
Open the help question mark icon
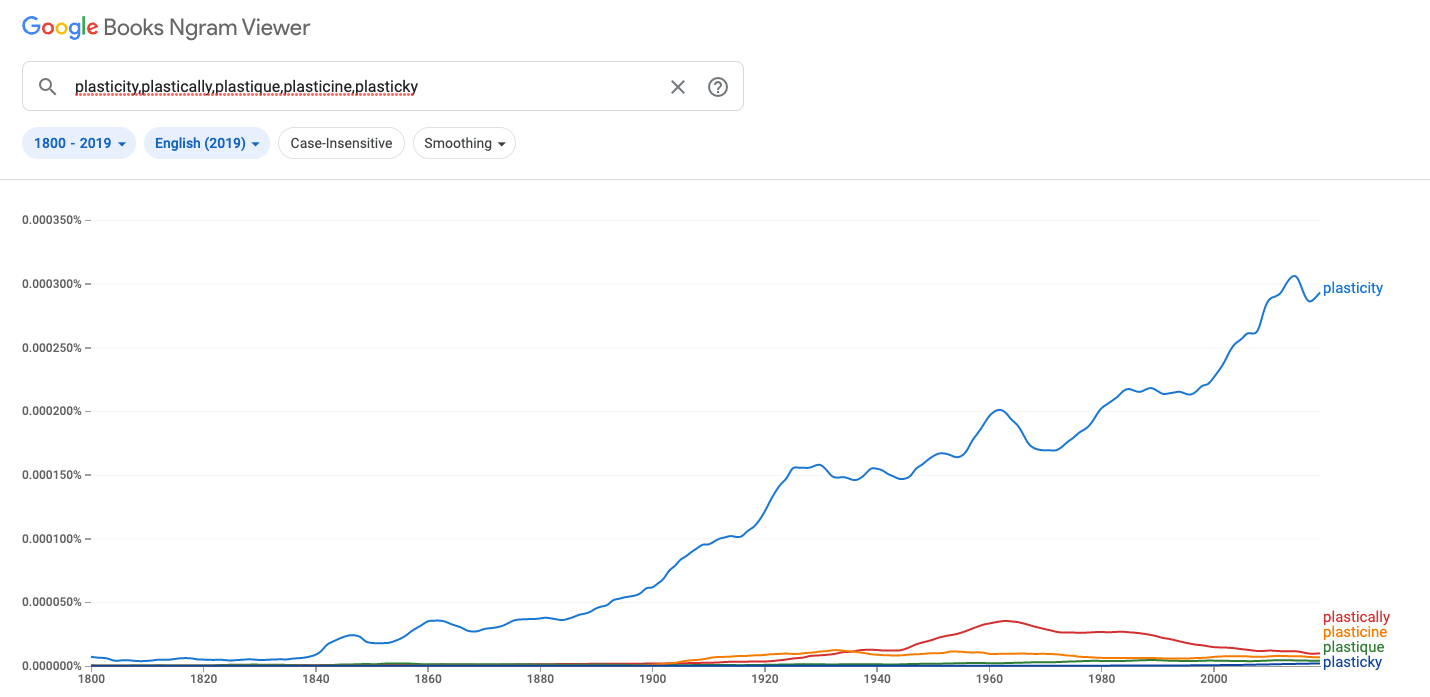point(718,87)
